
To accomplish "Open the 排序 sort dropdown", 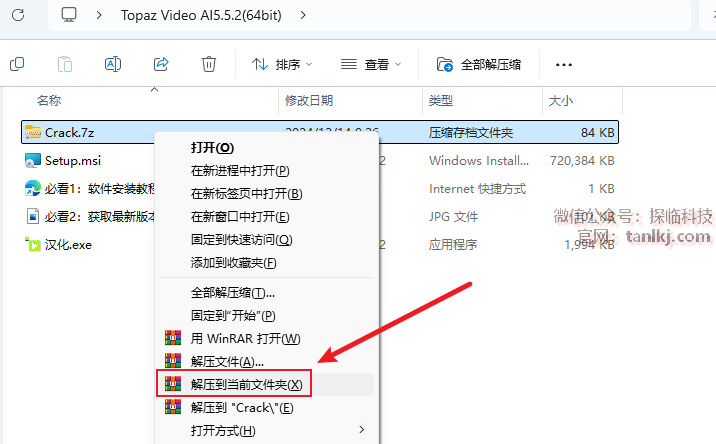I will 282,64.
